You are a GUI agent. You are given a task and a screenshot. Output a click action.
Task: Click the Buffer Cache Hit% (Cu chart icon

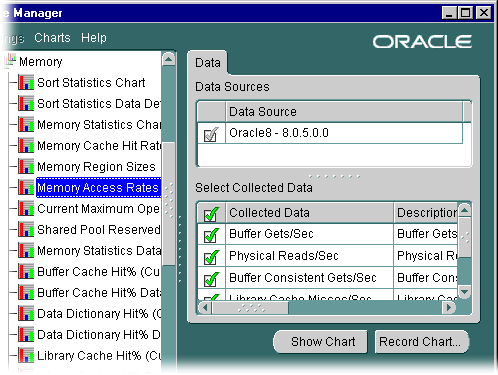click(26, 271)
